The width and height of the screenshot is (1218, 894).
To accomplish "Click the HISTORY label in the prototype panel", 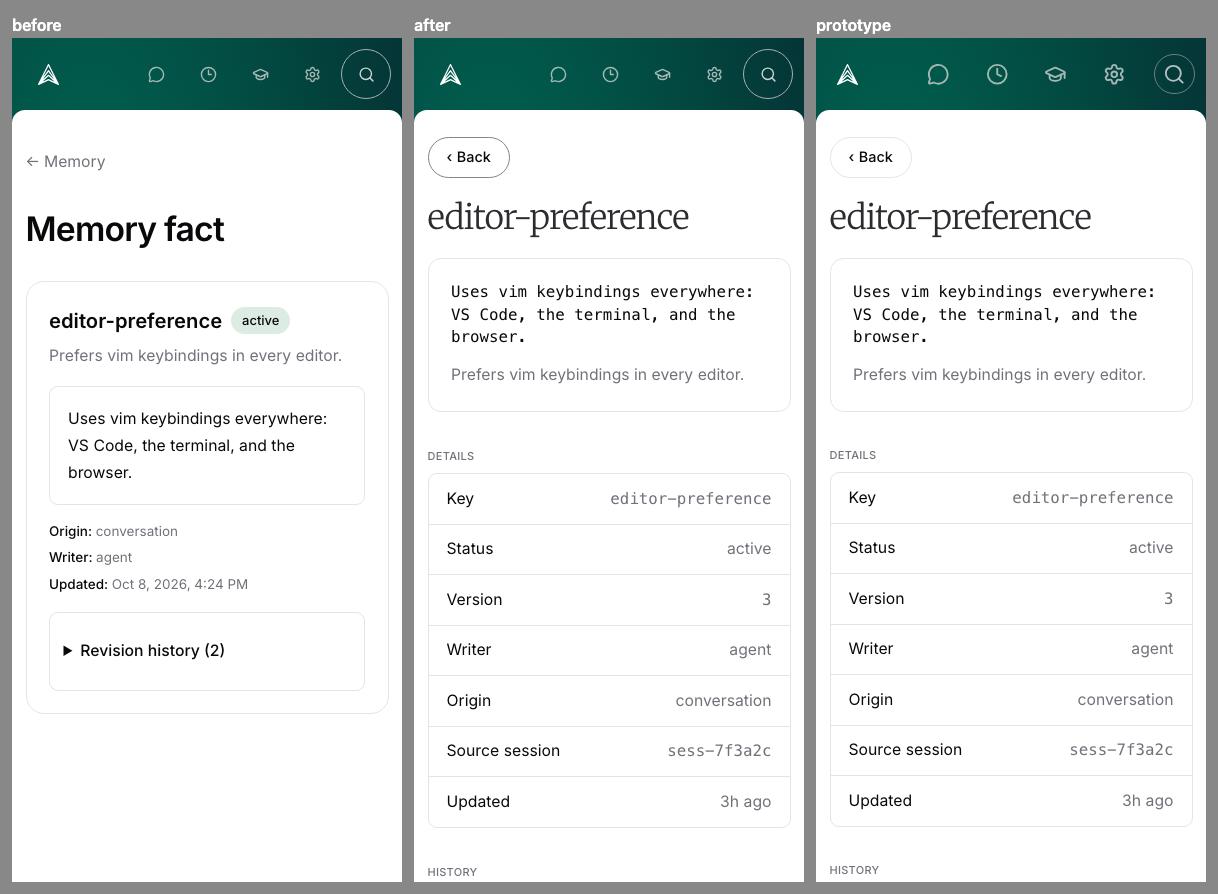I will pos(854,870).
